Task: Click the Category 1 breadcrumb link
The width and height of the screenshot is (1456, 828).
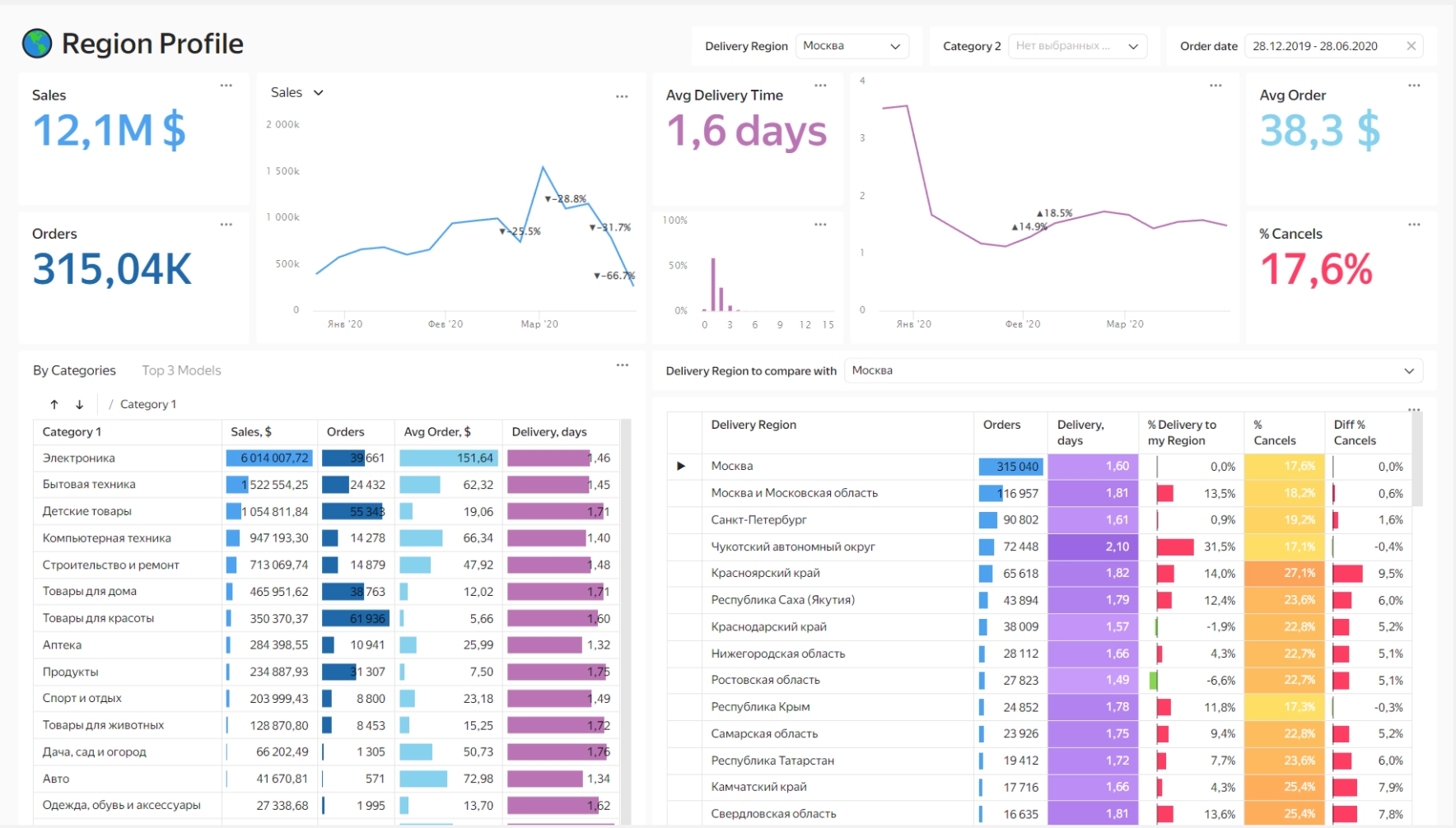Action: tap(148, 404)
